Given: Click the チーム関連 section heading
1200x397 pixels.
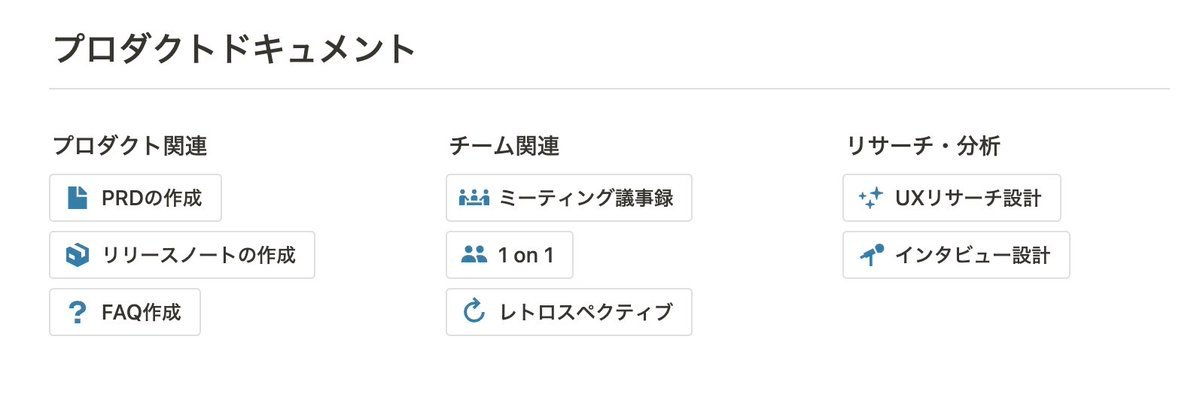Looking at the screenshot, I should click(504, 146).
